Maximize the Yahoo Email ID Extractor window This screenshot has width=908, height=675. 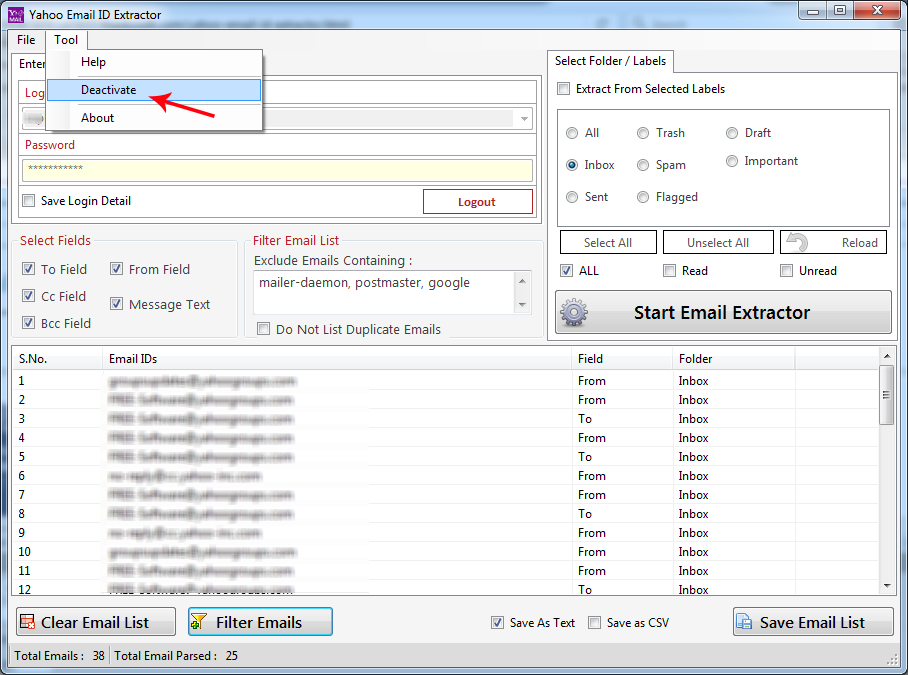tap(840, 11)
